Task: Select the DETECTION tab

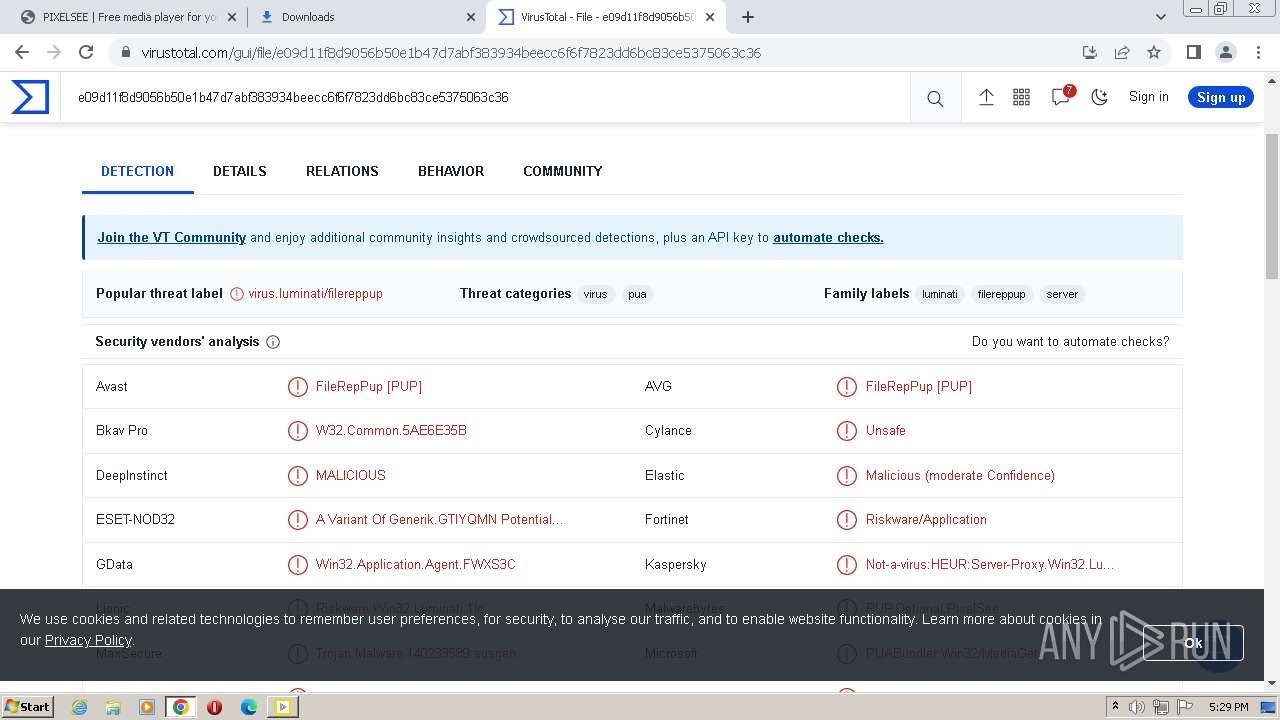Action: [137, 171]
